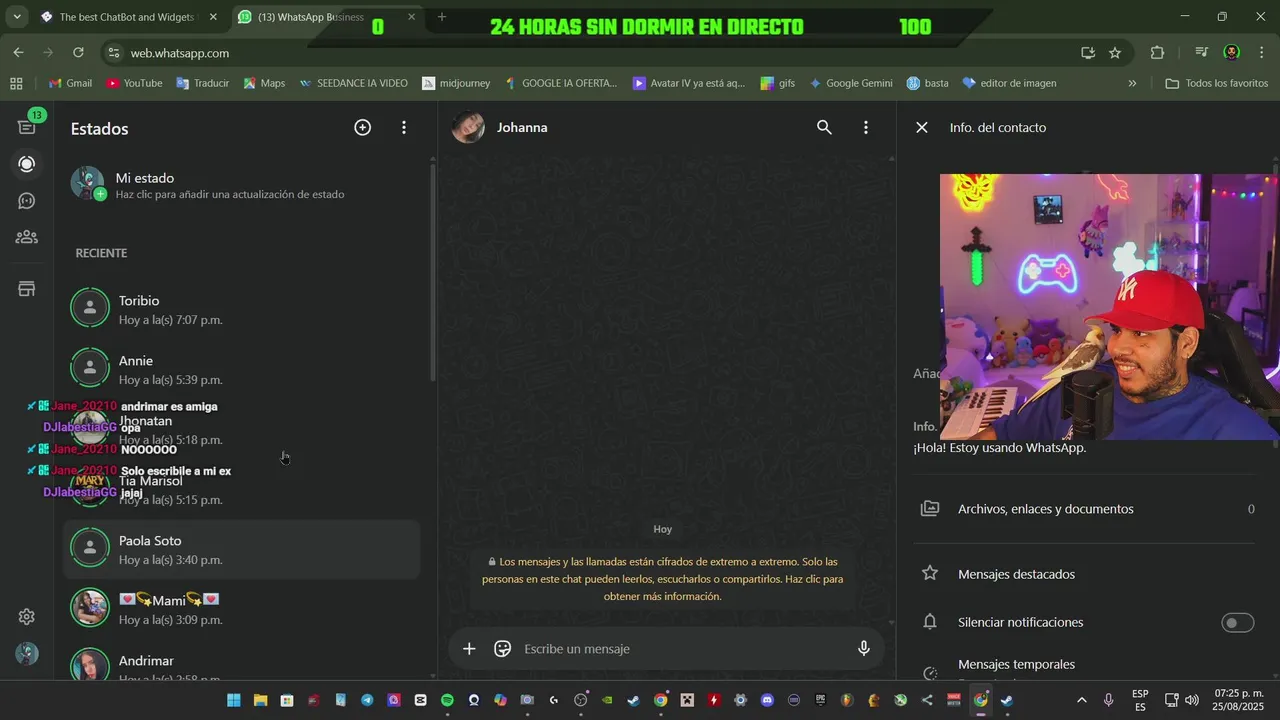View Toribio's status
Image resolution: width=1280 pixels, height=720 pixels.
pyautogui.click(x=242, y=309)
